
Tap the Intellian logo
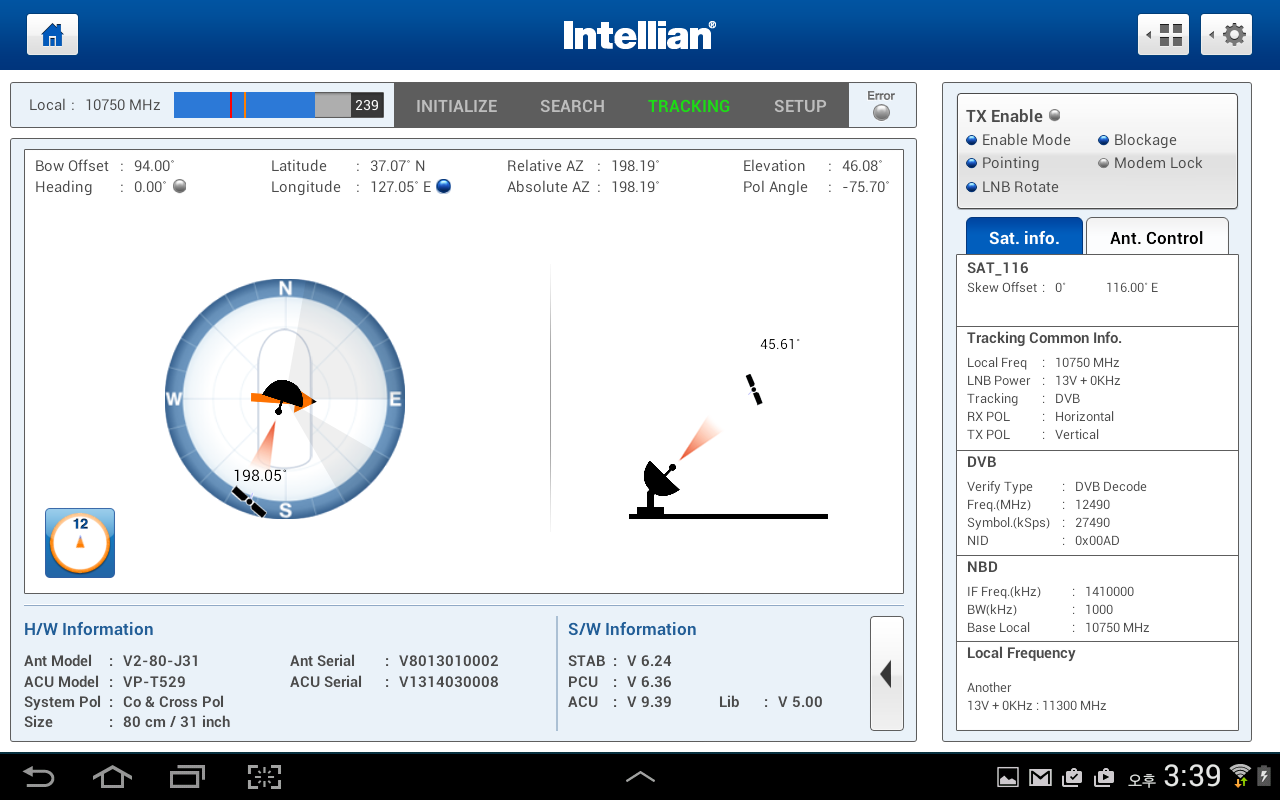pos(639,36)
